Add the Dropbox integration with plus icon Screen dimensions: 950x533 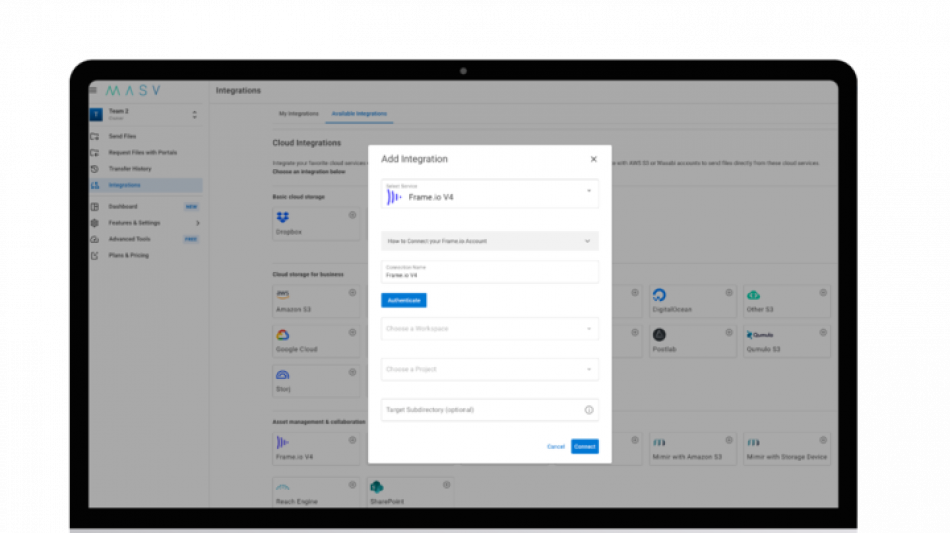pos(352,215)
